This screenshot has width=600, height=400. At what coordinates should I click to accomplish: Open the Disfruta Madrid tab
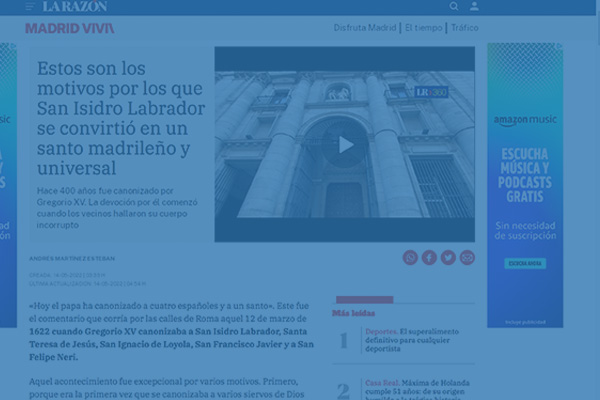365,28
